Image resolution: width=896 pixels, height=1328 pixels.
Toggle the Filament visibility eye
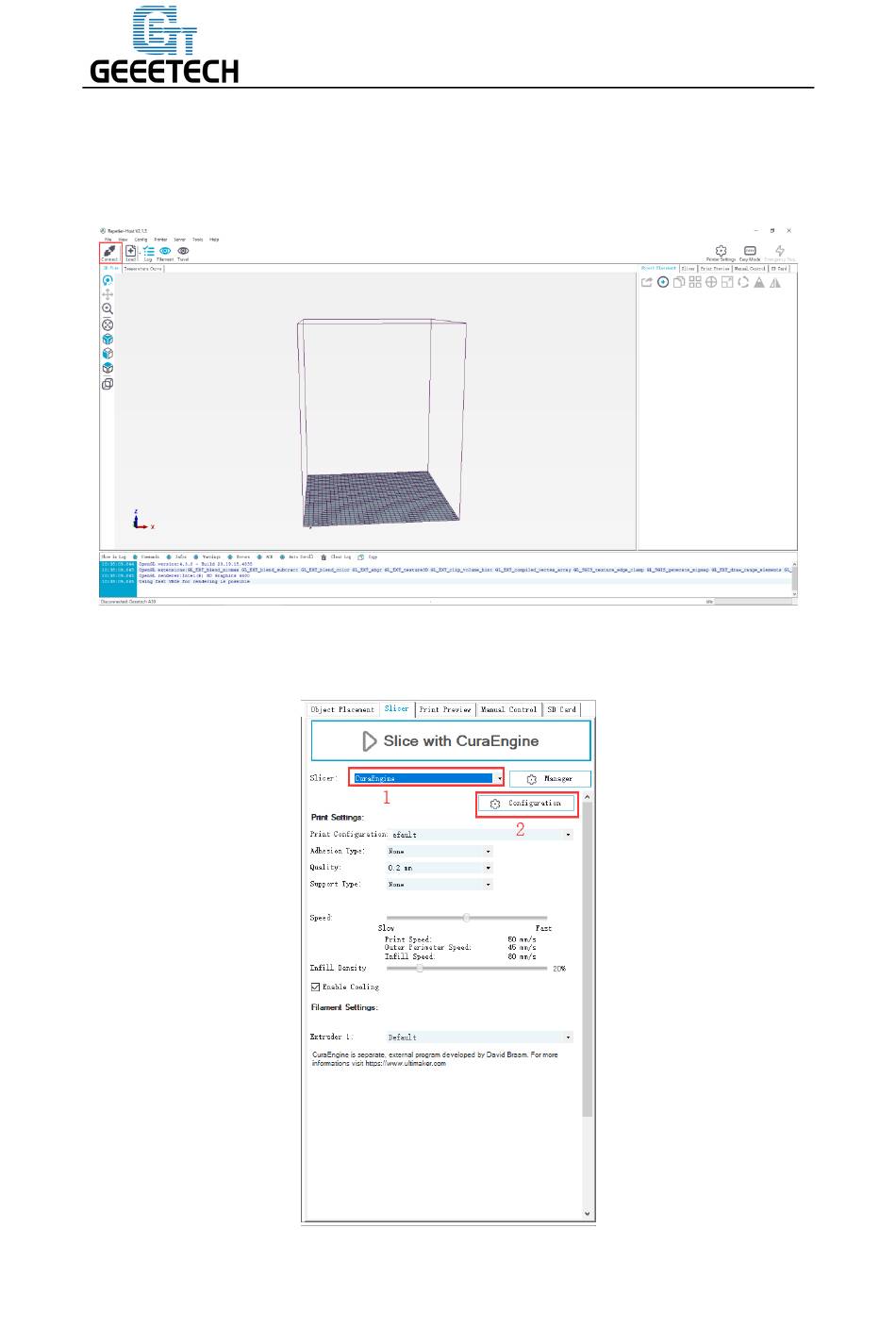pos(165,252)
